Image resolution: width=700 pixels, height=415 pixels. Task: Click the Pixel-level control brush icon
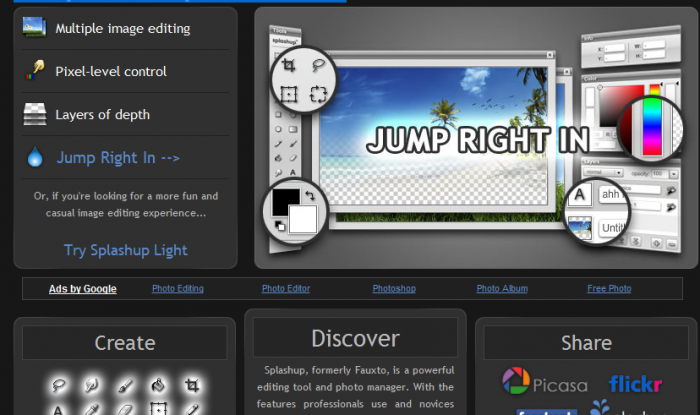pos(35,70)
